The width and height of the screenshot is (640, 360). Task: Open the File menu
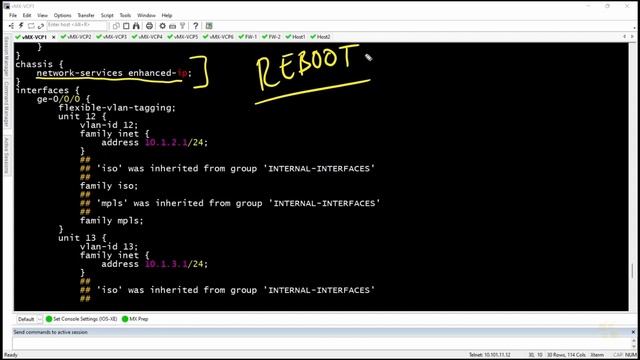[13, 16]
